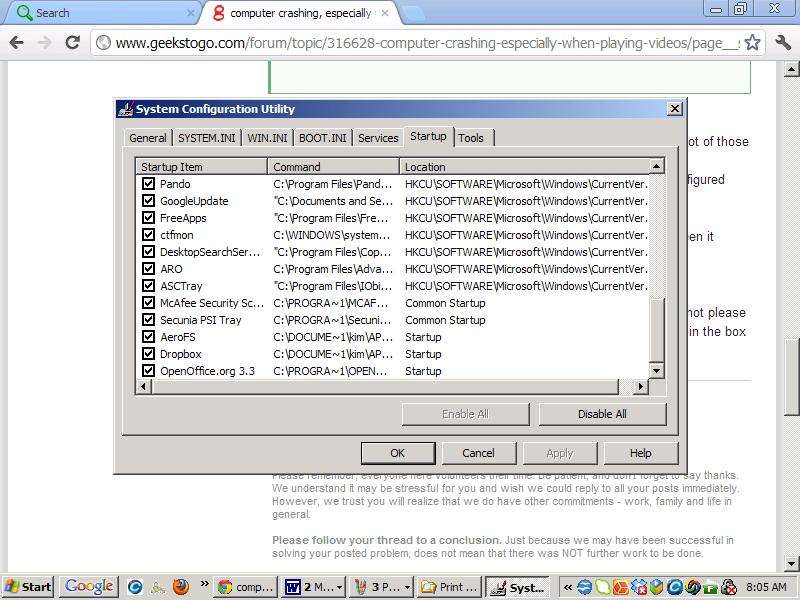The height and width of the screenshot is (600, 800).
Task: Cancel the System Configuration Utility dialog
Action: tap(479, 453)
